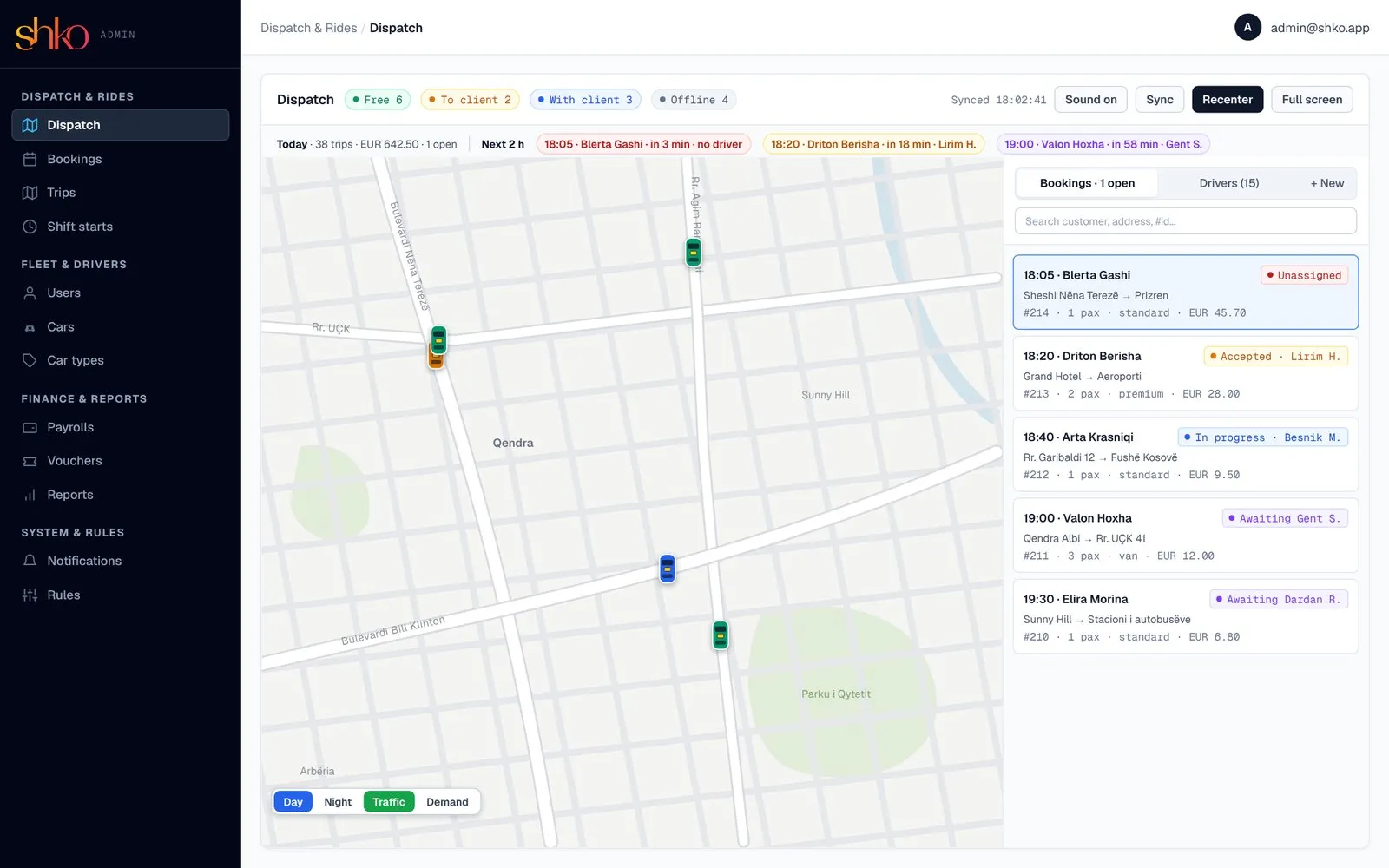
Task: Click the admin avatar circle
Action: pyautogui.click(x=1247, y=28)
